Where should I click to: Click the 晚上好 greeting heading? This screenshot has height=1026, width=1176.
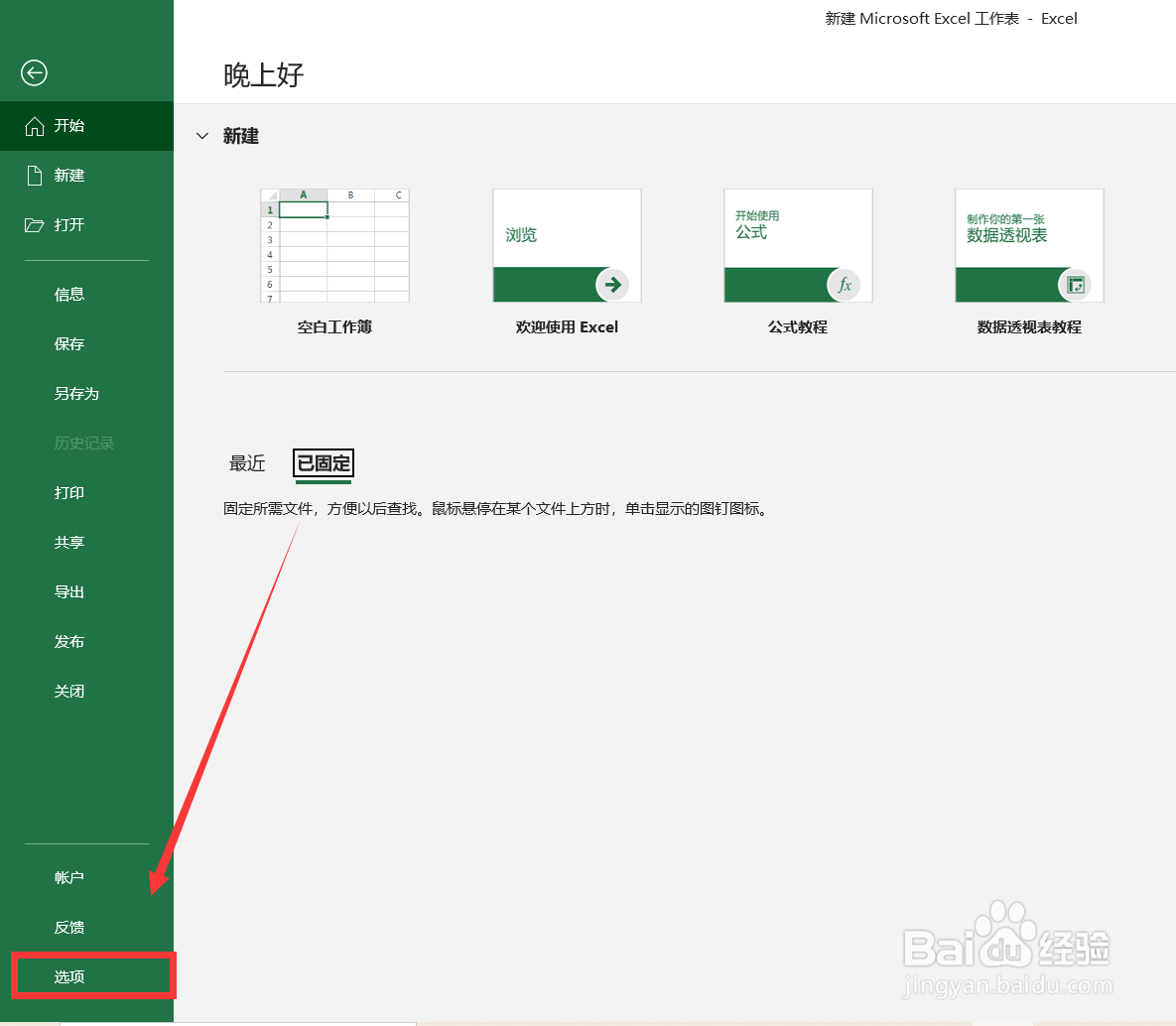tap(263, 75)
